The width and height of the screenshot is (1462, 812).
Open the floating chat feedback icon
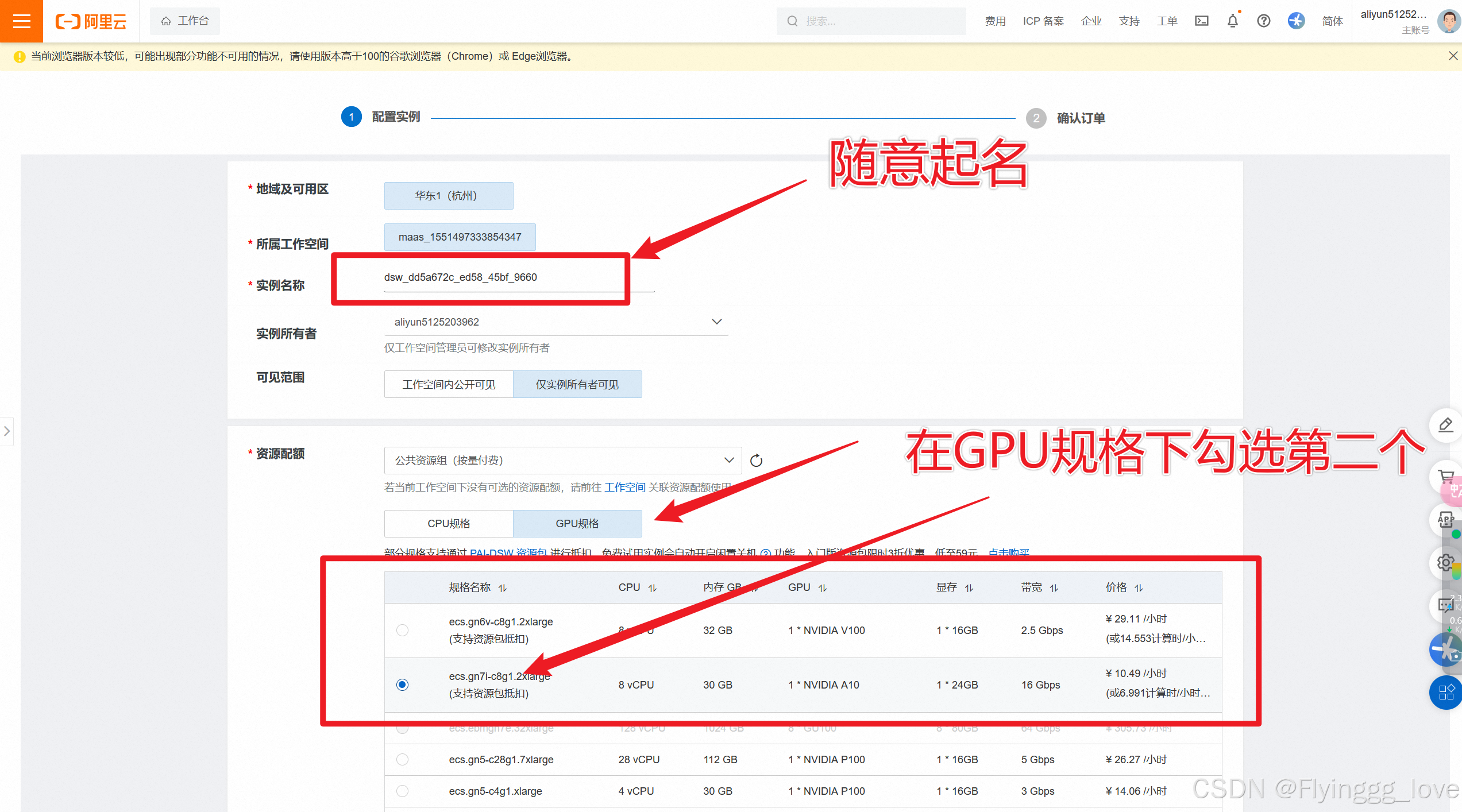1445,605
